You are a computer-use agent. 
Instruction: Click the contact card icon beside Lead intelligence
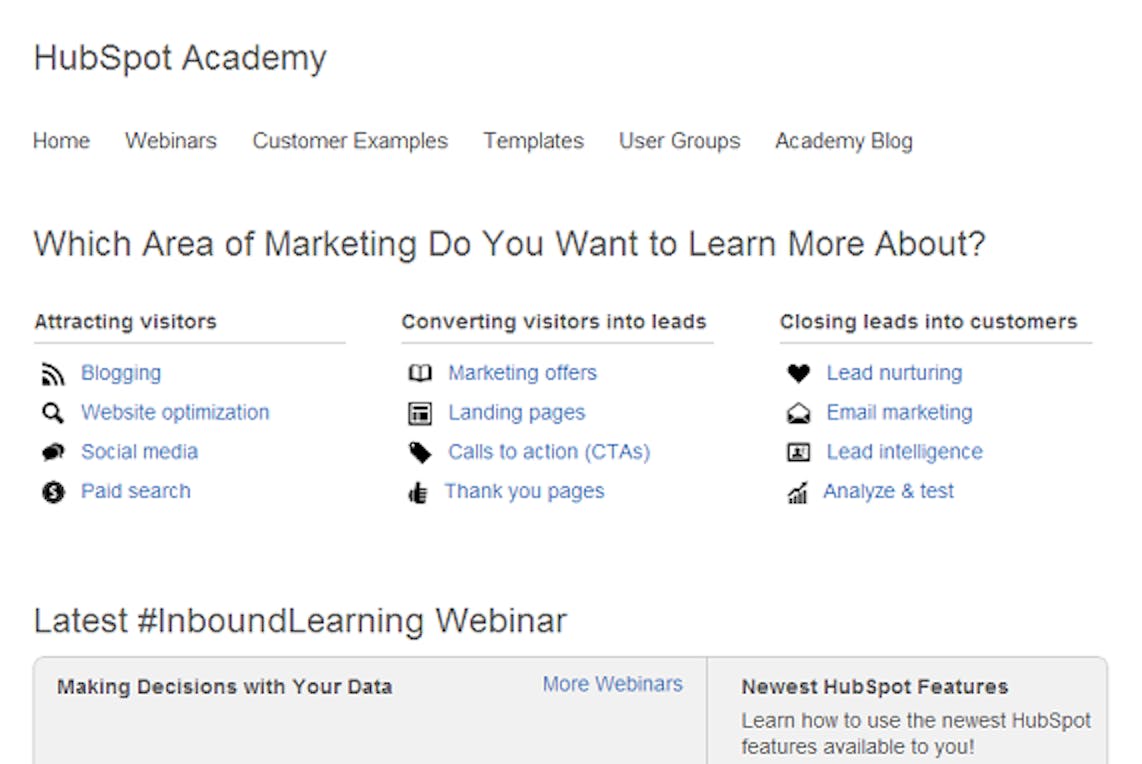[x=799, y=453]
